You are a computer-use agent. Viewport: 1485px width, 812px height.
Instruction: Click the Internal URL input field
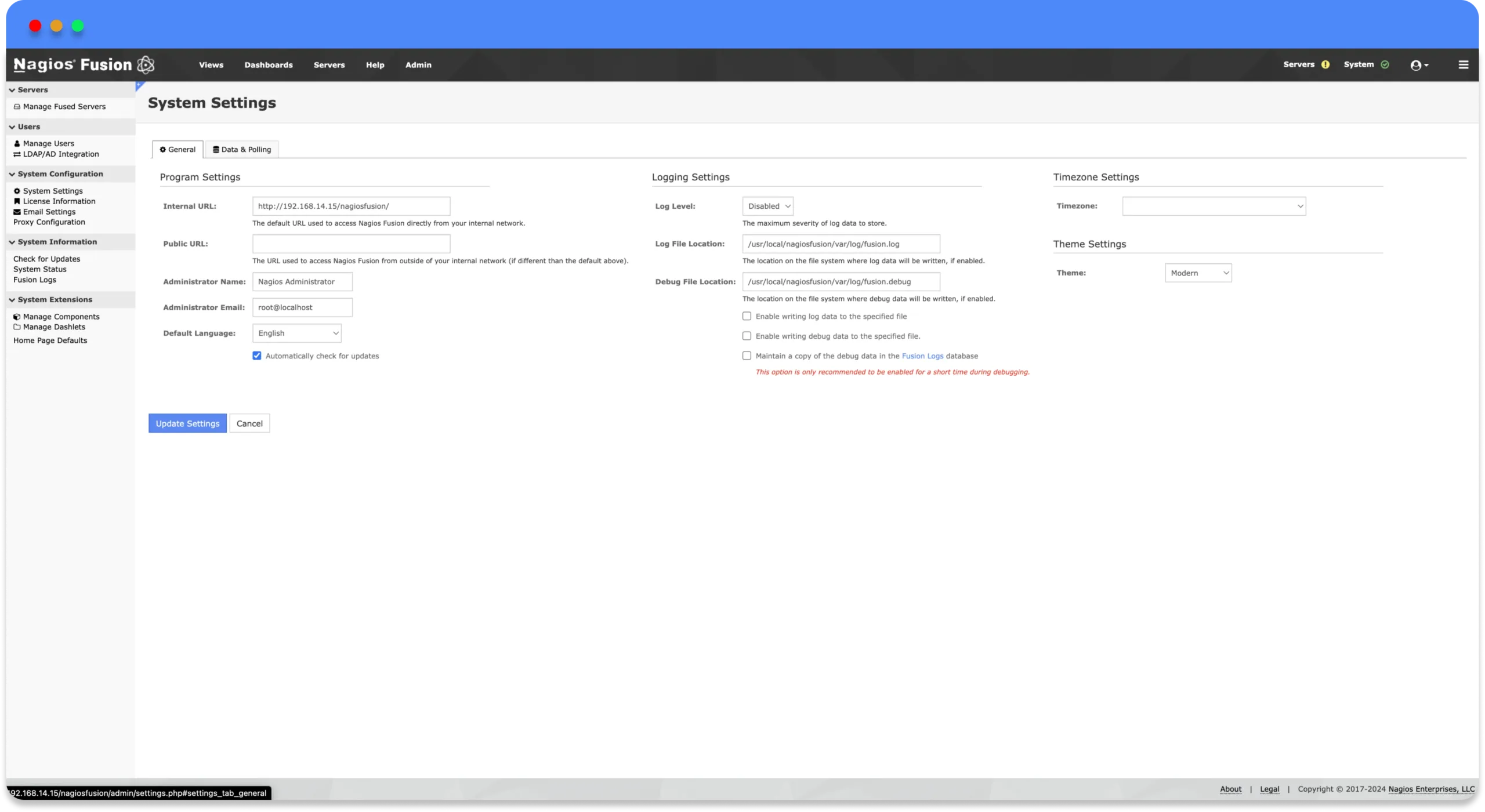(x=351, y=206)
